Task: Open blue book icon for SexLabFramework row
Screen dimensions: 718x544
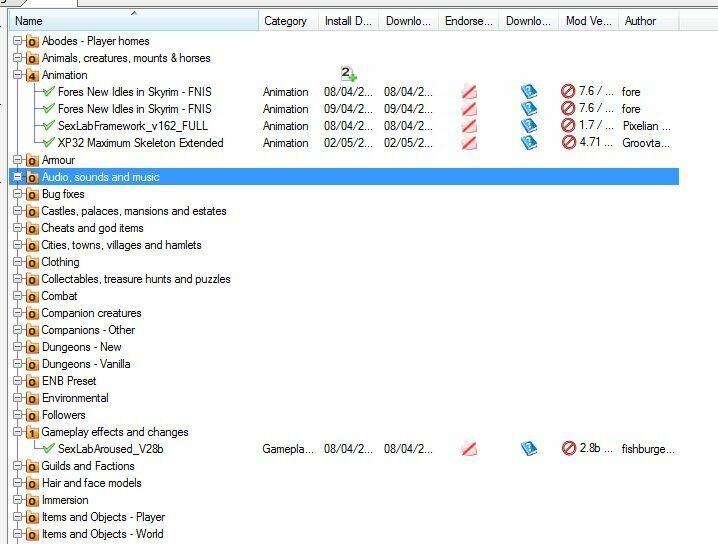Action: coord(529,125)
